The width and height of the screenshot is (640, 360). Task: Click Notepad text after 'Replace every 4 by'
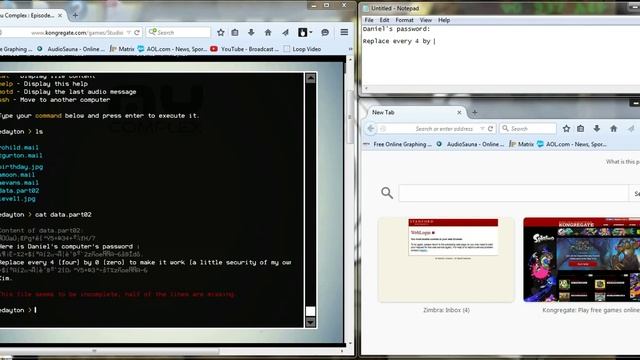click(435, 41)
